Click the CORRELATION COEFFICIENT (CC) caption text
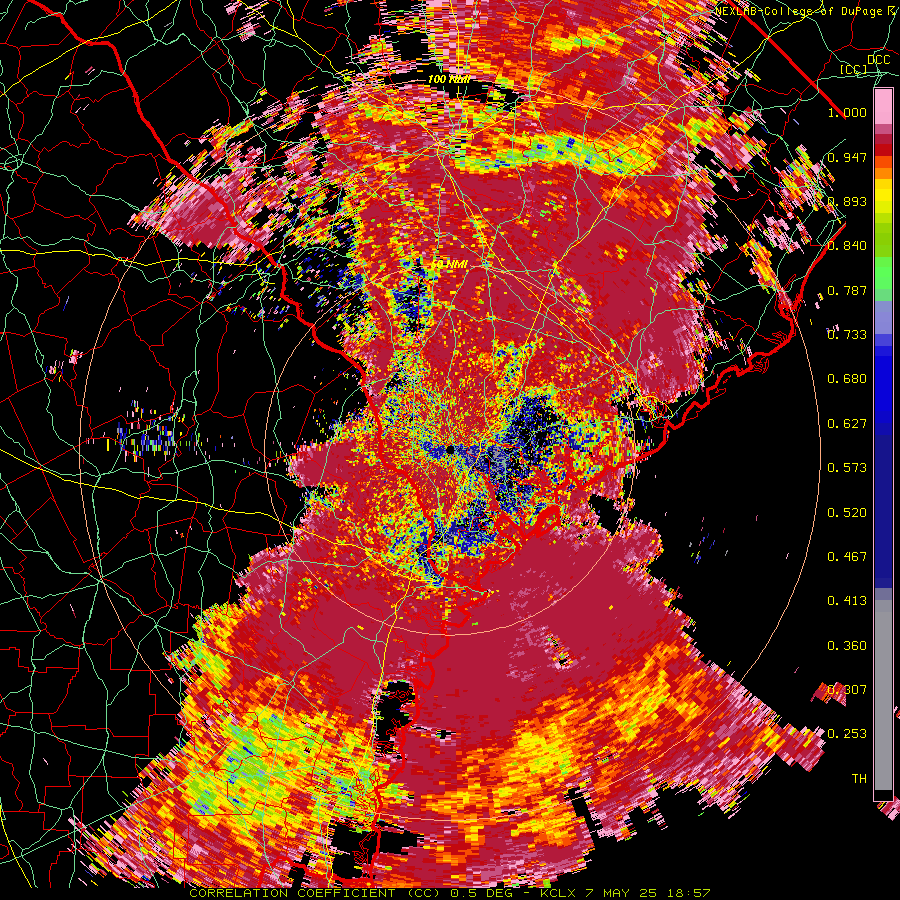 (x=315, y=893)
